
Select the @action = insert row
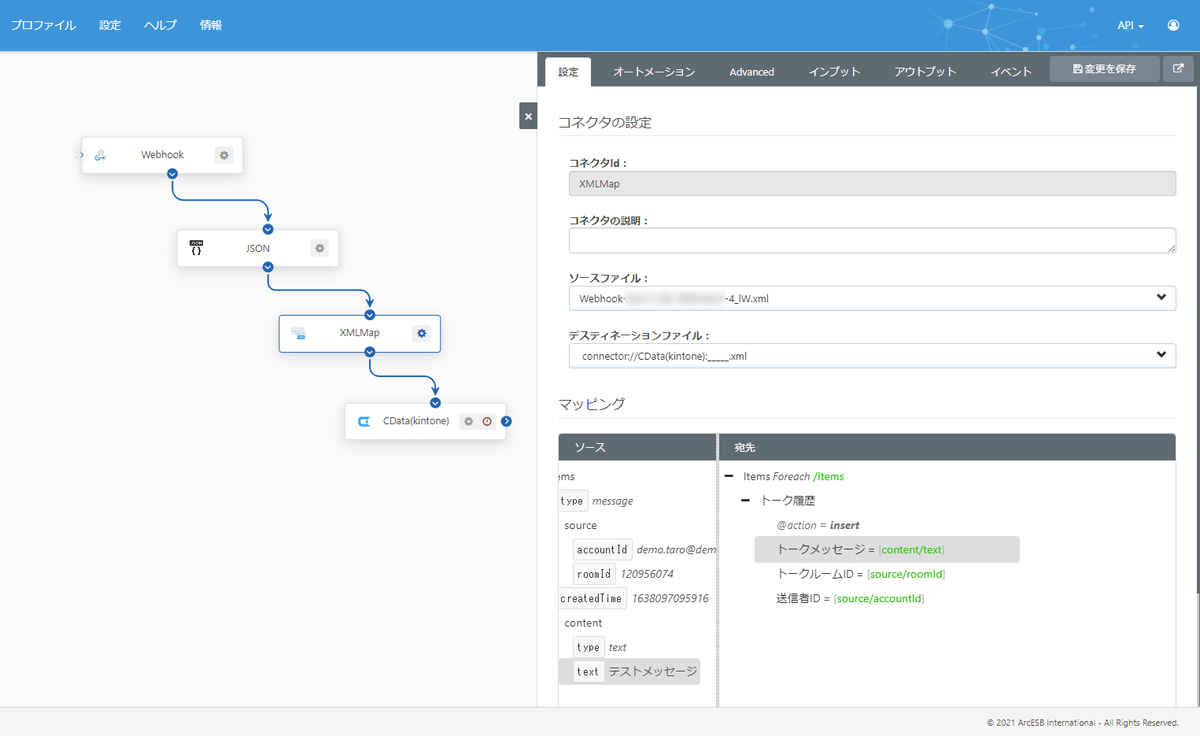[818, 525]
